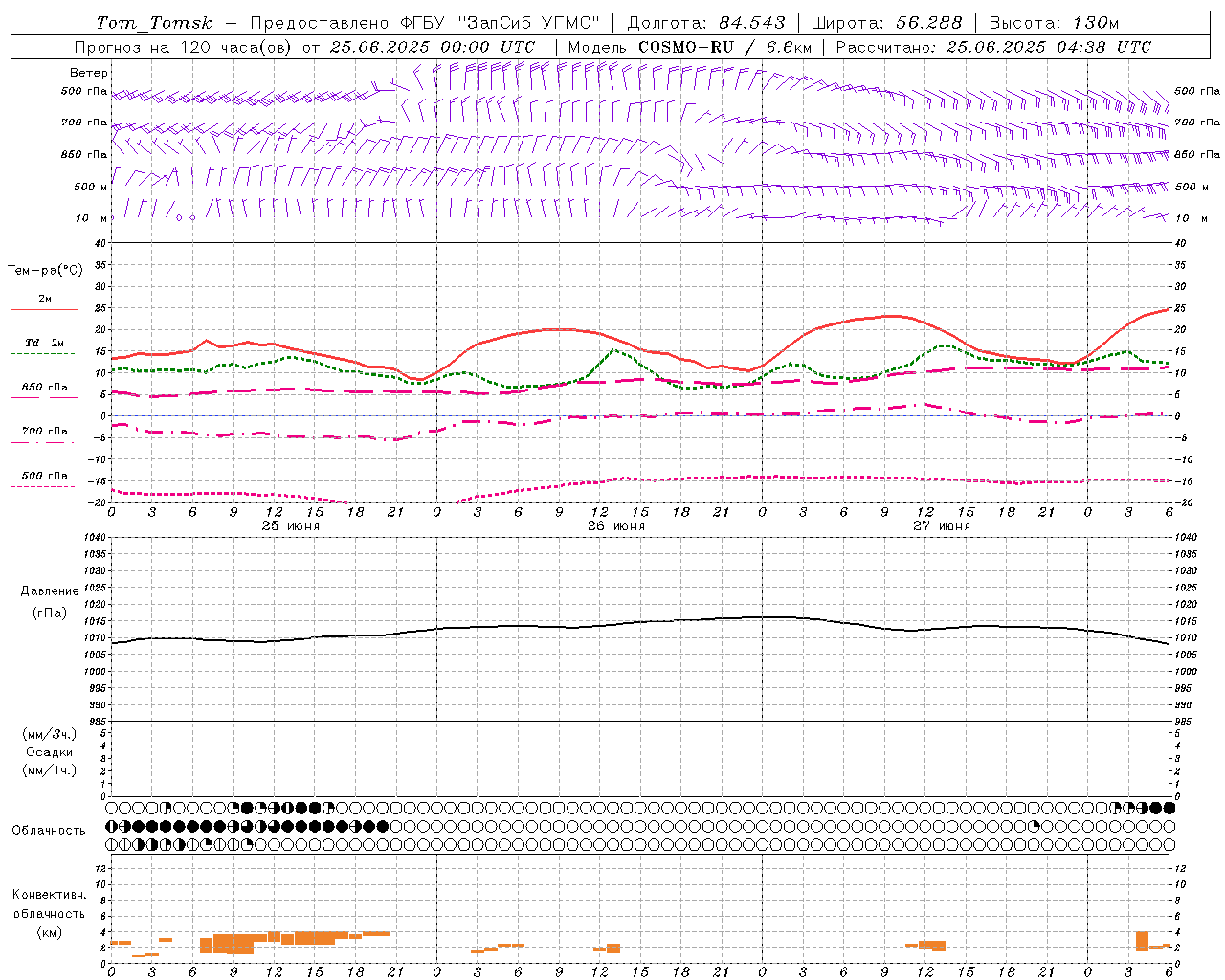Click the 850 гПа temperature legend entry
1225x980 pixels.
45,387
